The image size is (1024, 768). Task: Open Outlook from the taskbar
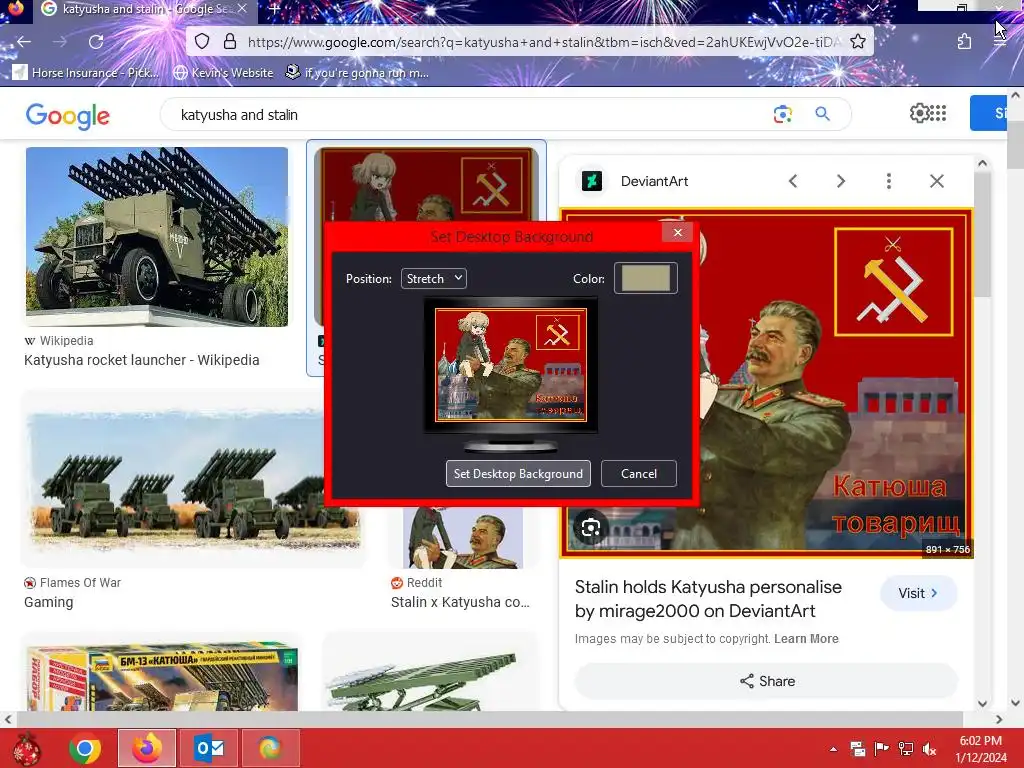point(209,748)
